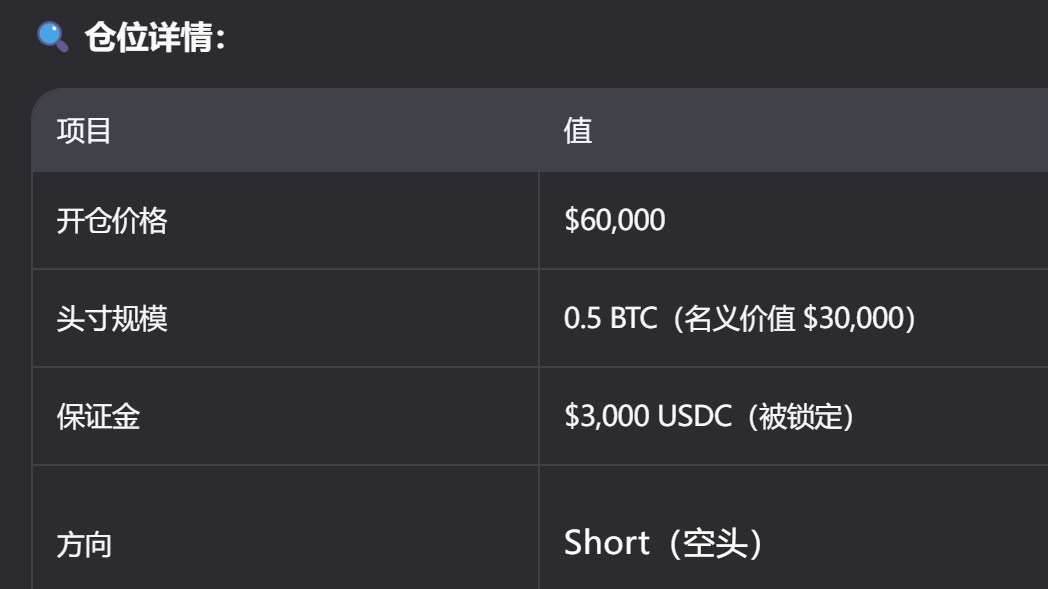Screen dimensions: 1048x589
Task: Click the 名义价值 text in parentheses
Action: click(741, 319)
